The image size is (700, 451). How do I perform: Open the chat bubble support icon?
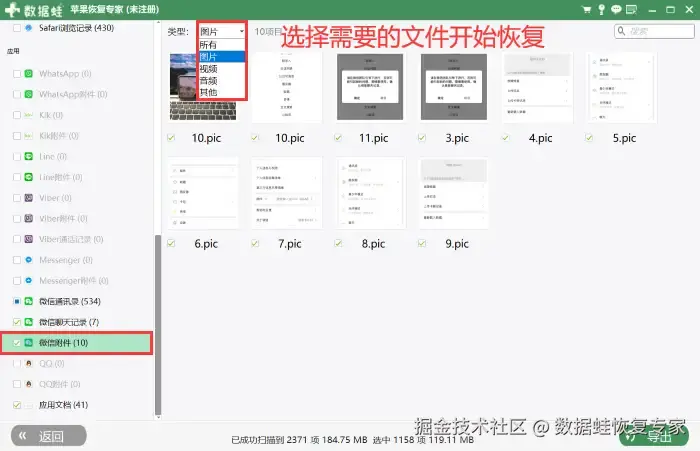pyautogui.click(x=616, y=9)
